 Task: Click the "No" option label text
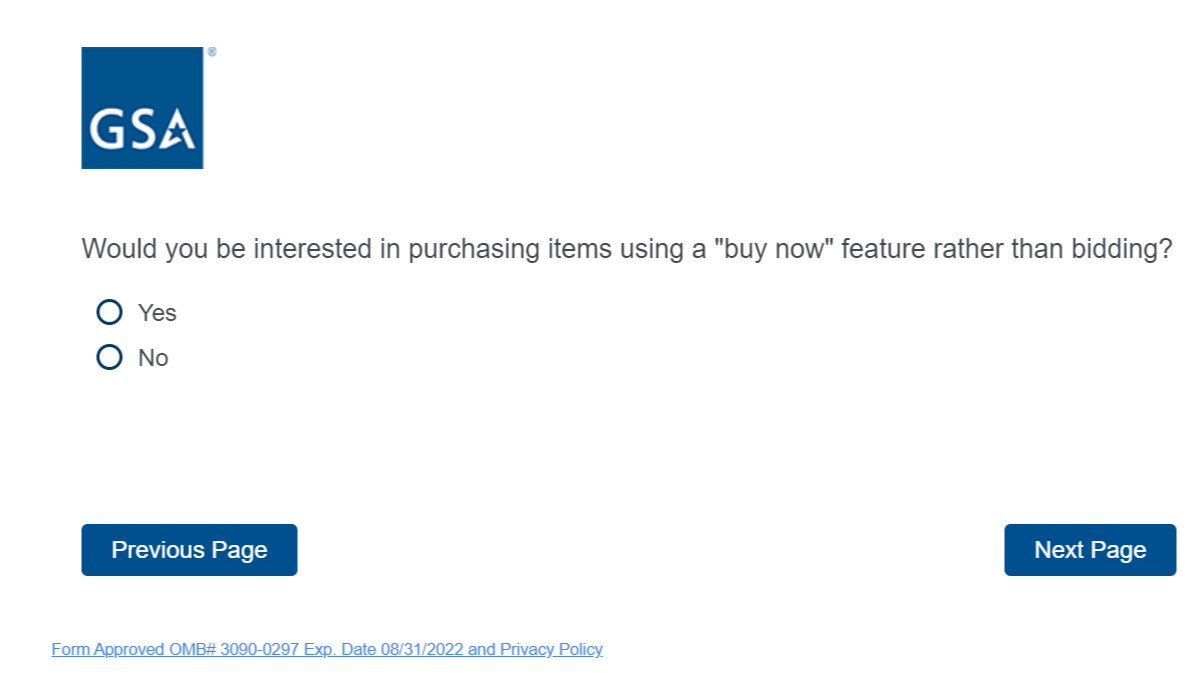click(x=153, y=358)
